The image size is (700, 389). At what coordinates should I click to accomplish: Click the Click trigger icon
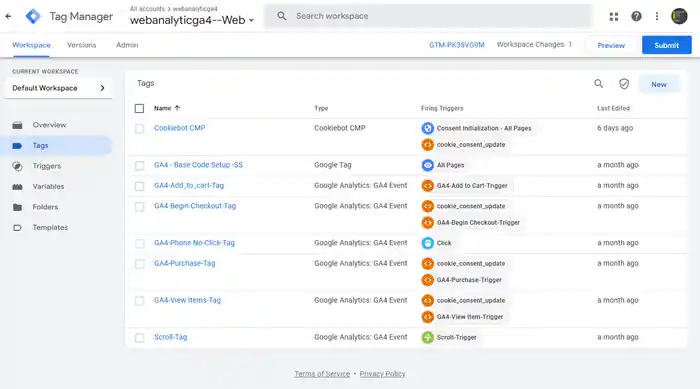tap(428, 243)
